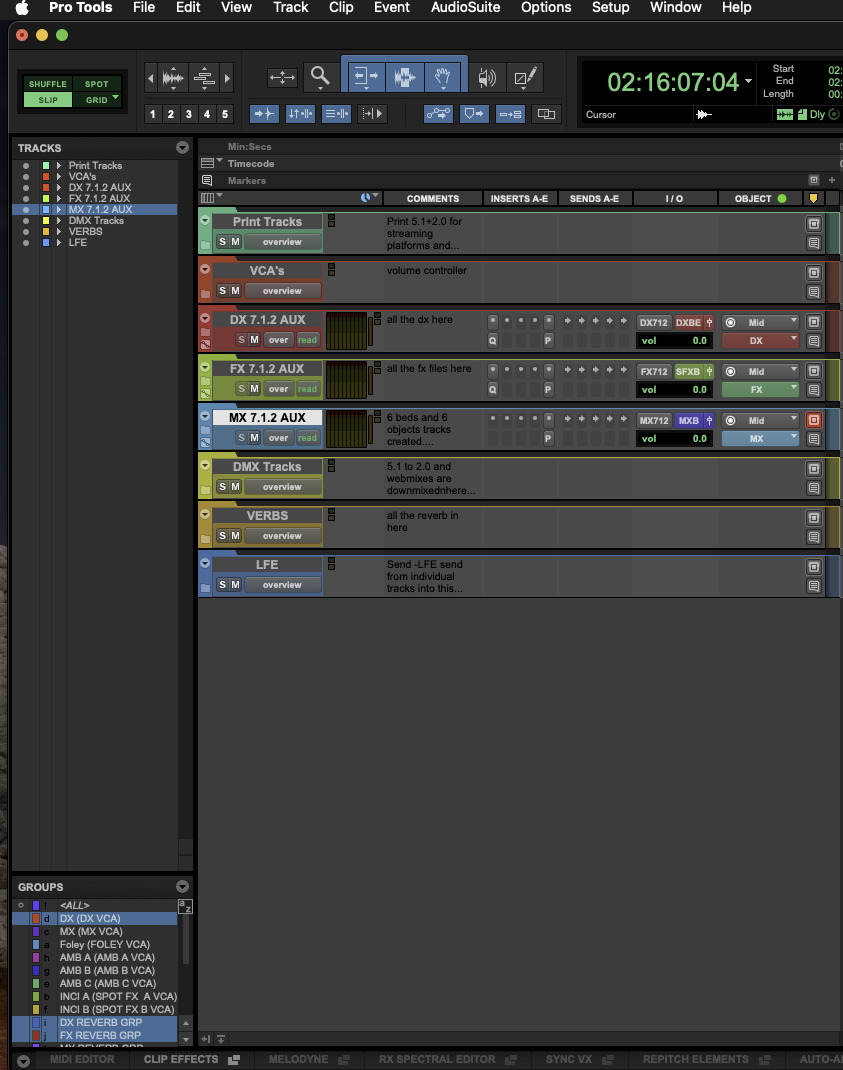Click the add marker plus icon
Screen dimensions: 843x1070
pyautogui.click(x=832, y=180)
